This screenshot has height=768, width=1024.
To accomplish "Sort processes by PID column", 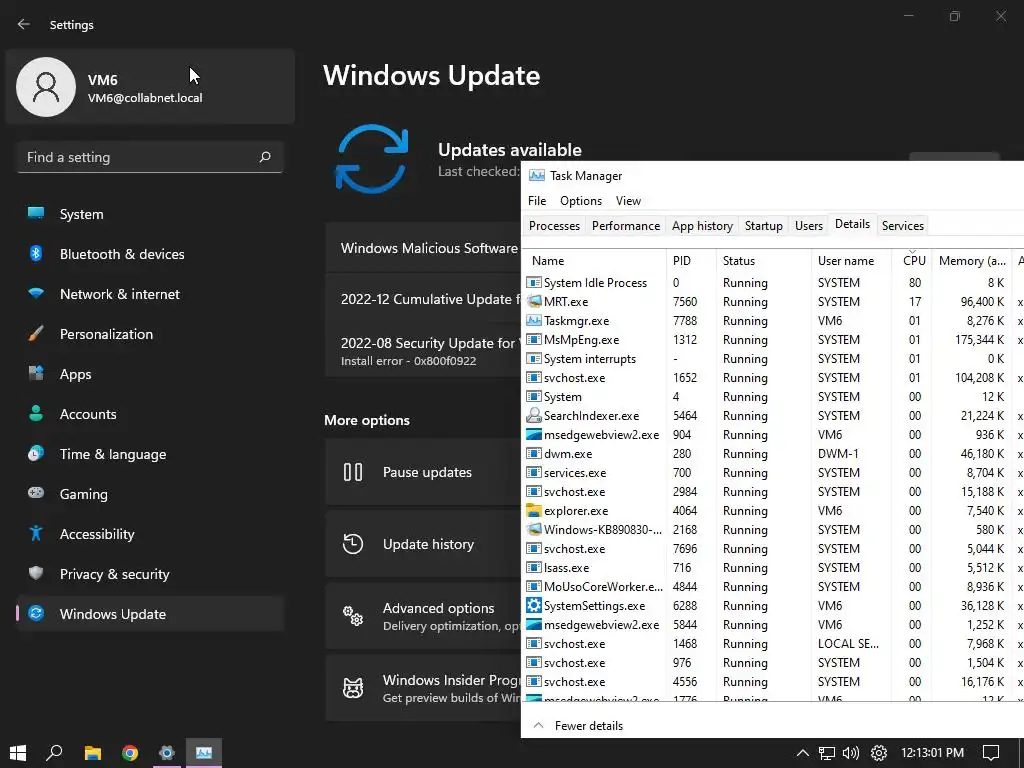I will click(691, 261).
